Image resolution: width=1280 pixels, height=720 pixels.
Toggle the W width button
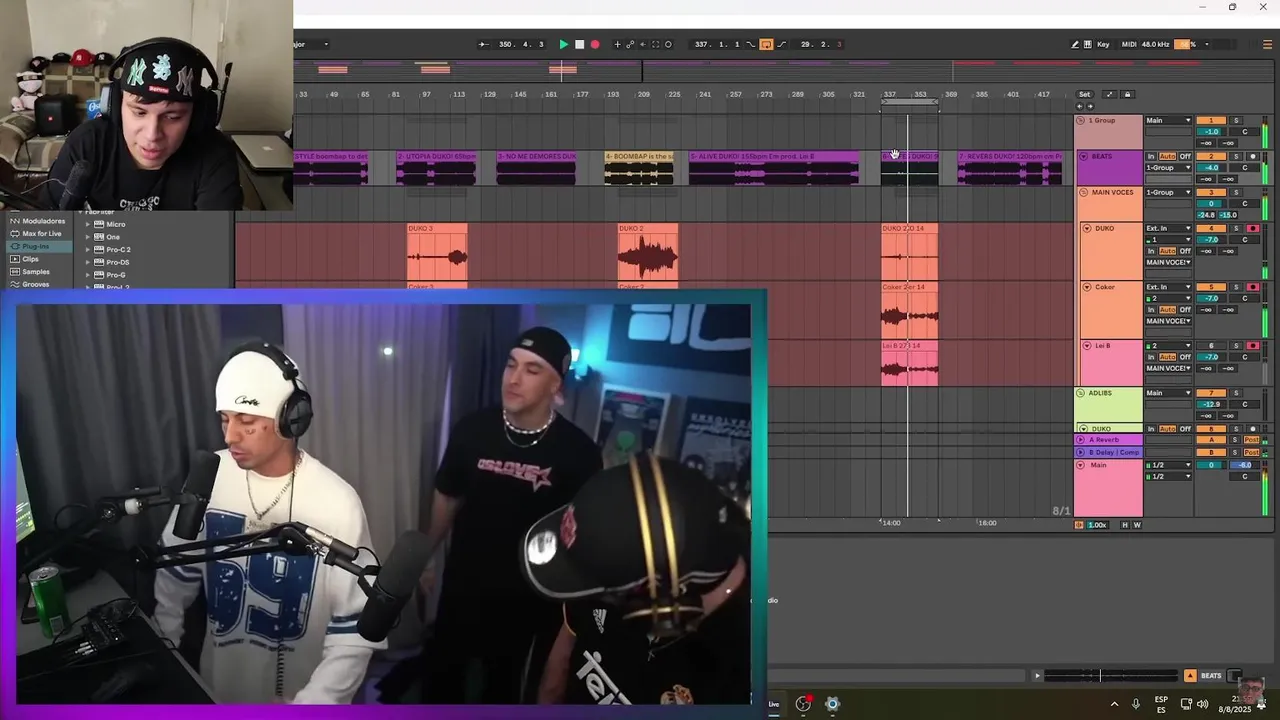point(1137,525)
